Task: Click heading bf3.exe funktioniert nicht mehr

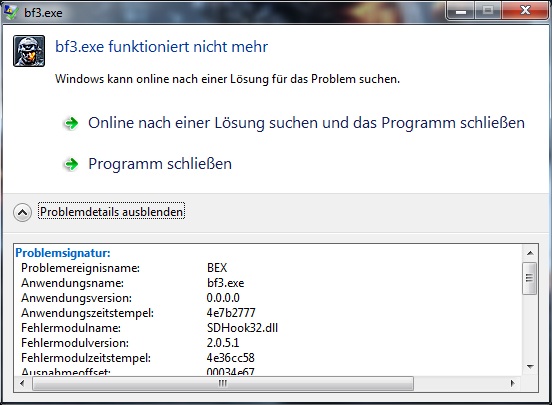Action: [162, 46]
